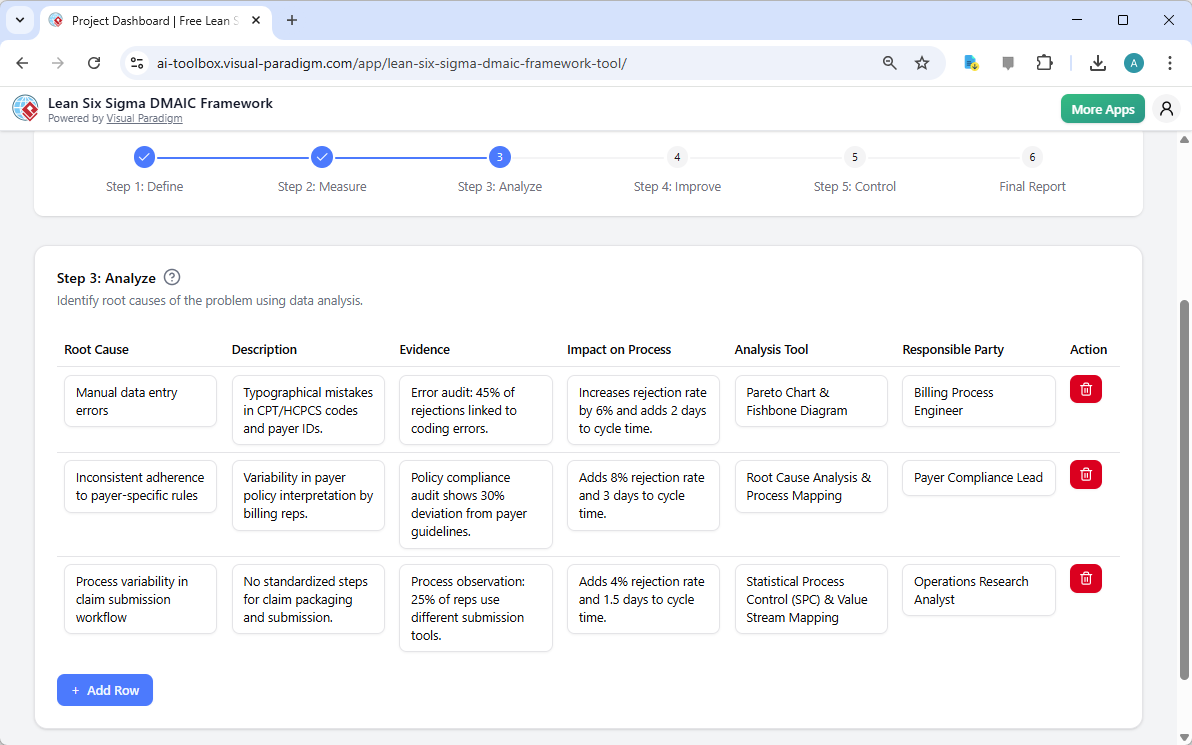Bookmark the page with the star icon

pyautogui.click(x=921, y=62)
